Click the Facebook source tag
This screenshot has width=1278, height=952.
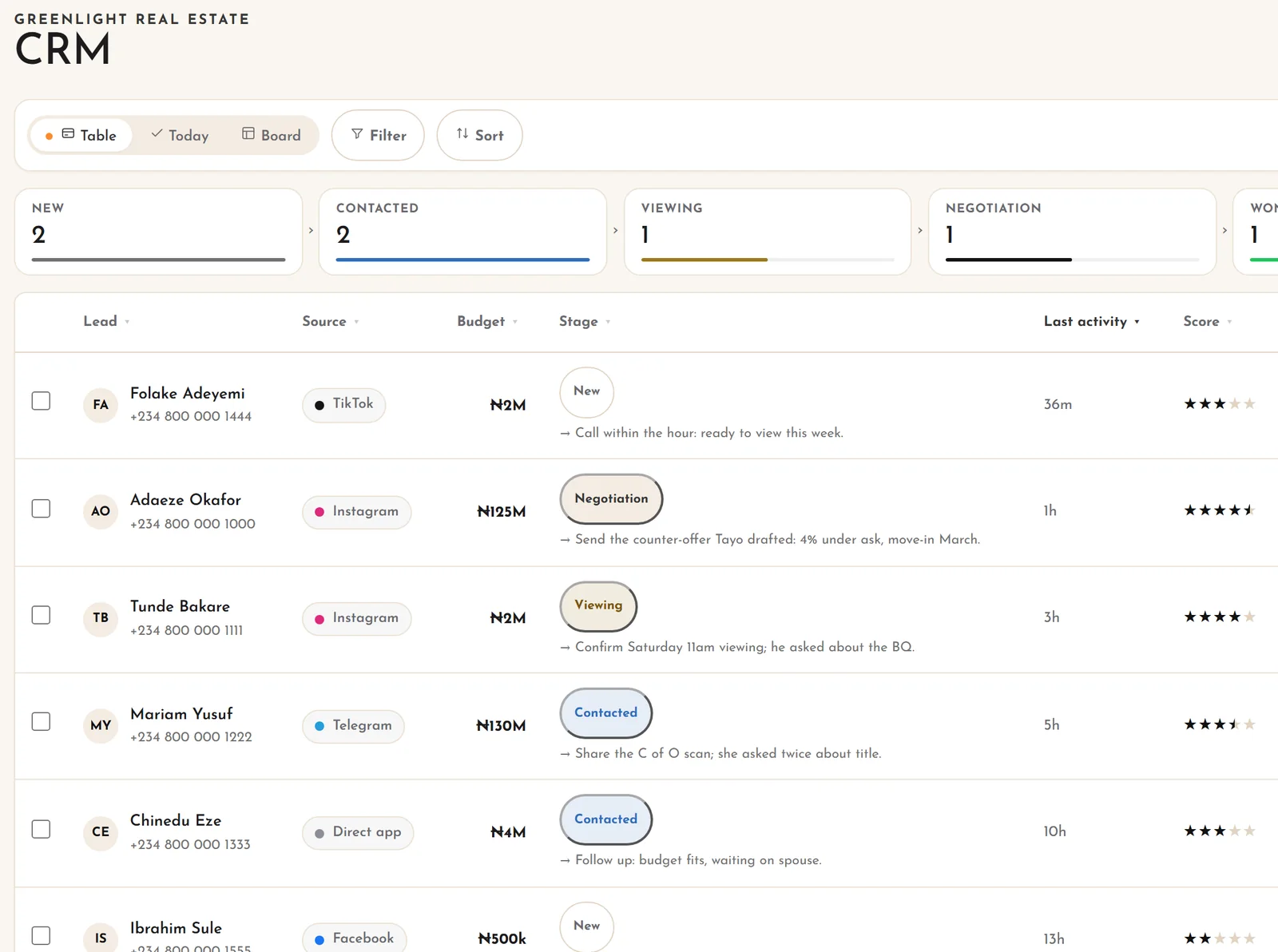355,938
